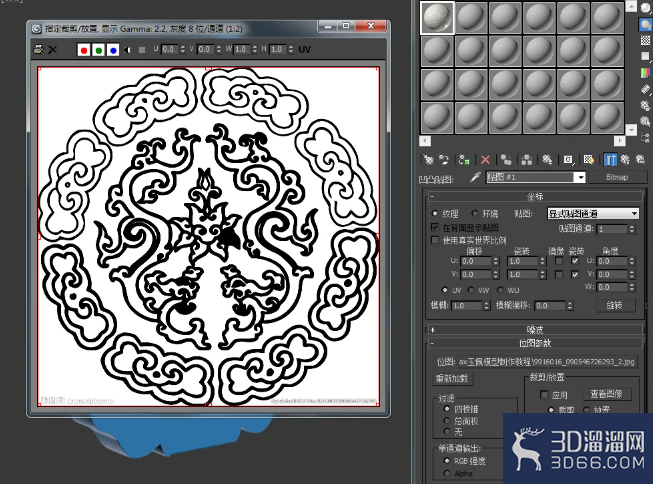This screenshot has height=484, width=653.
Task: Click Show Shaded Material in Viewport icon
Action: 588,160
